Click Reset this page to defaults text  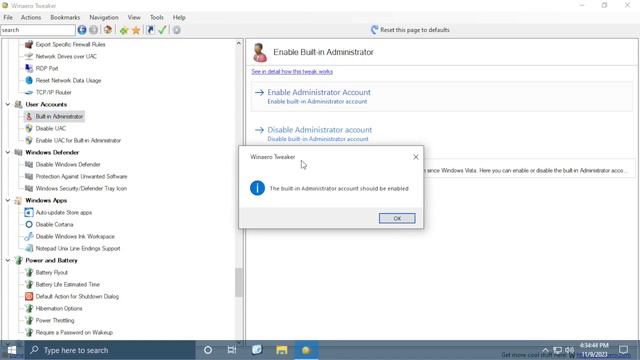(415, 30)
